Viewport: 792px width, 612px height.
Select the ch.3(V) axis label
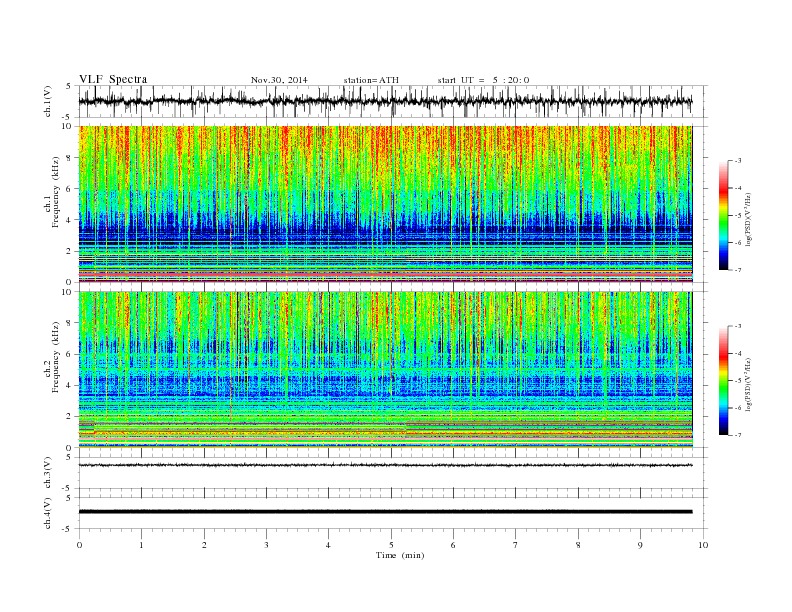[48, 473]
